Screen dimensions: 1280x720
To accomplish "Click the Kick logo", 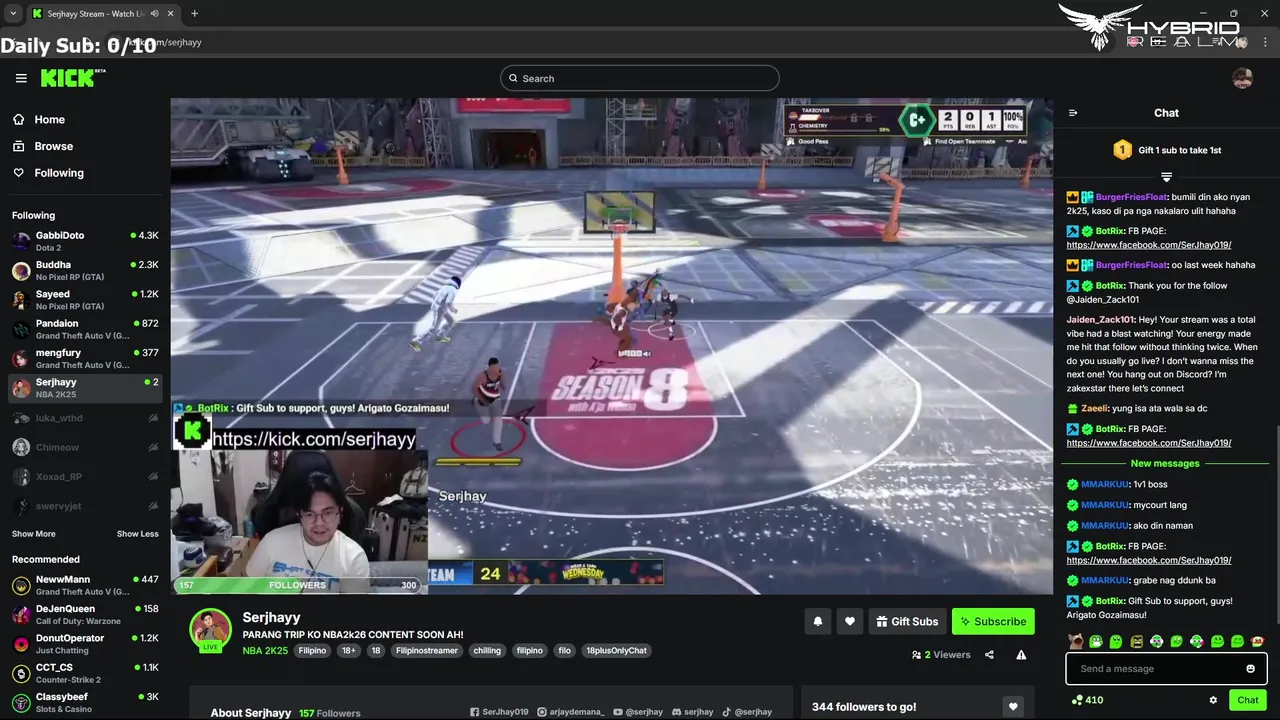I will click(73, 78).
